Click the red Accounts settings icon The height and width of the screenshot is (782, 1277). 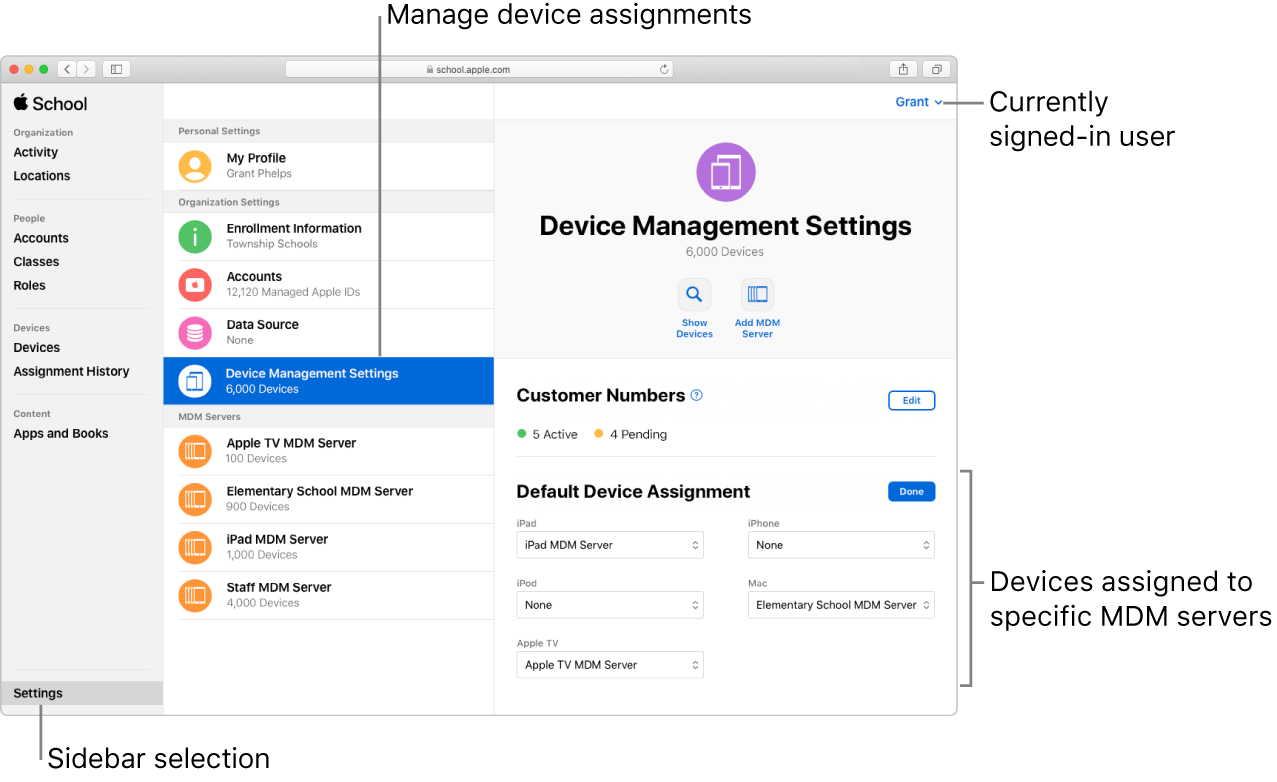[195, 284]
